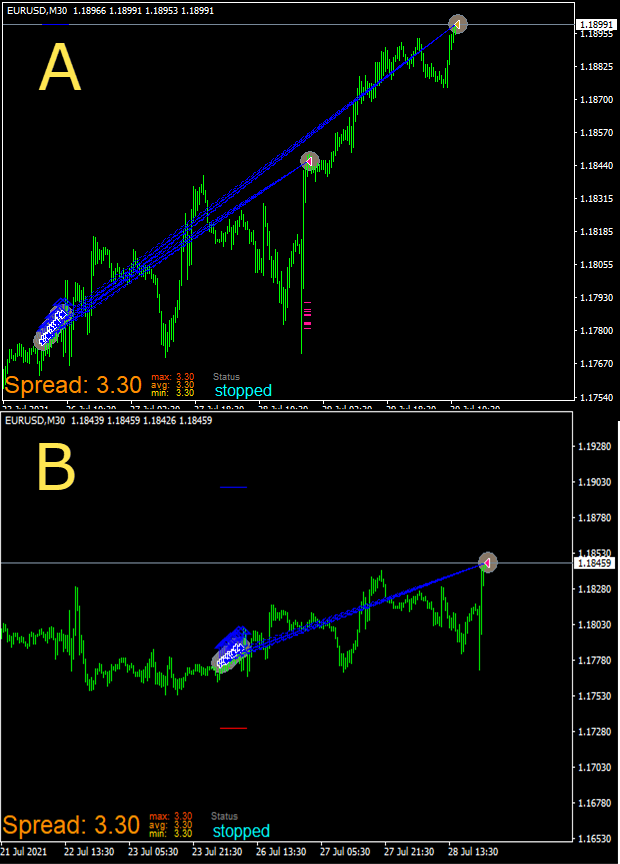The width and height of the screenshot is (620, 864).
Task: Click the 'min: 3.30' value in chart A
Action: click(x=172, y=392)
